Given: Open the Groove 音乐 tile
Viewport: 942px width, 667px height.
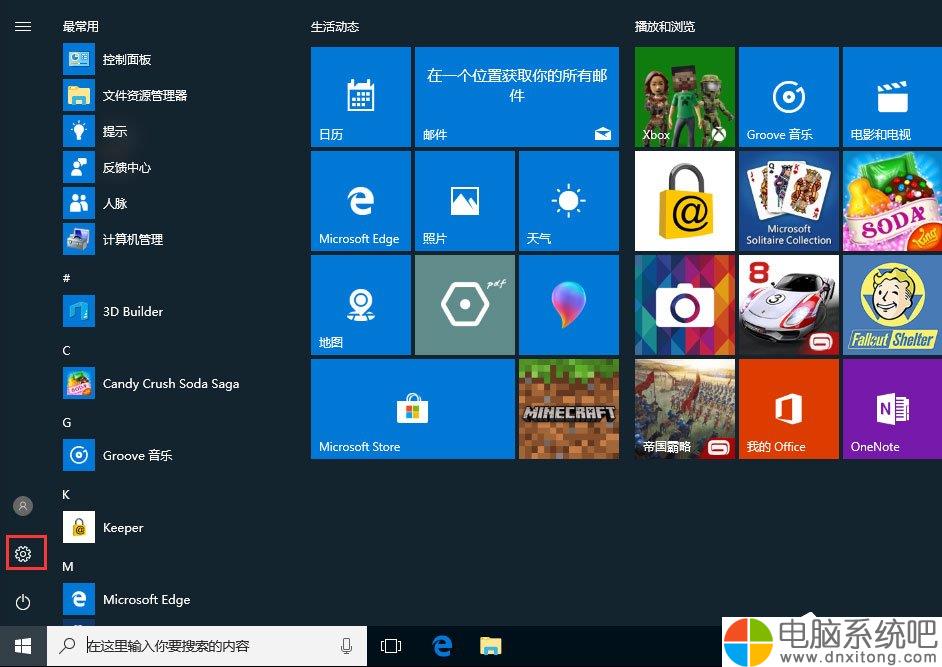Looking at the screenshot, I should [789, 97].
